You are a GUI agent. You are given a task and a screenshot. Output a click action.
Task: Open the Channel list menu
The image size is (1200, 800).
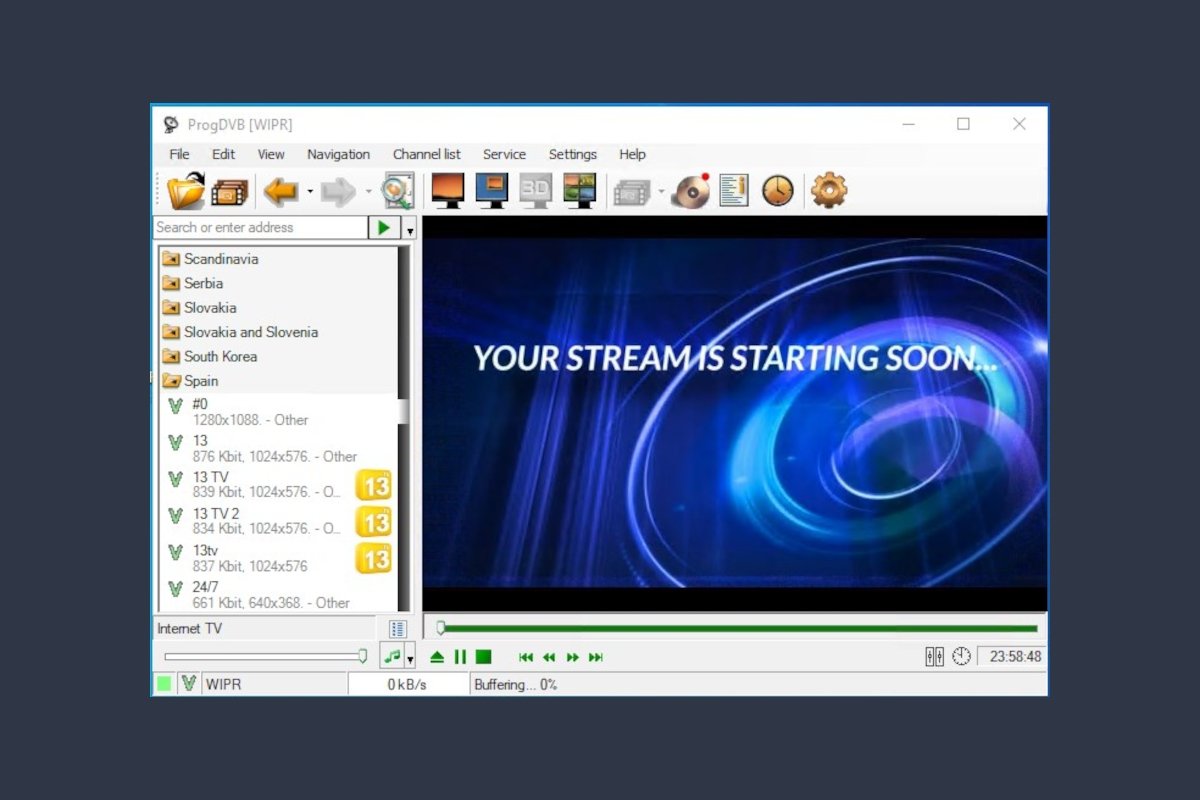tap(427, 154)
